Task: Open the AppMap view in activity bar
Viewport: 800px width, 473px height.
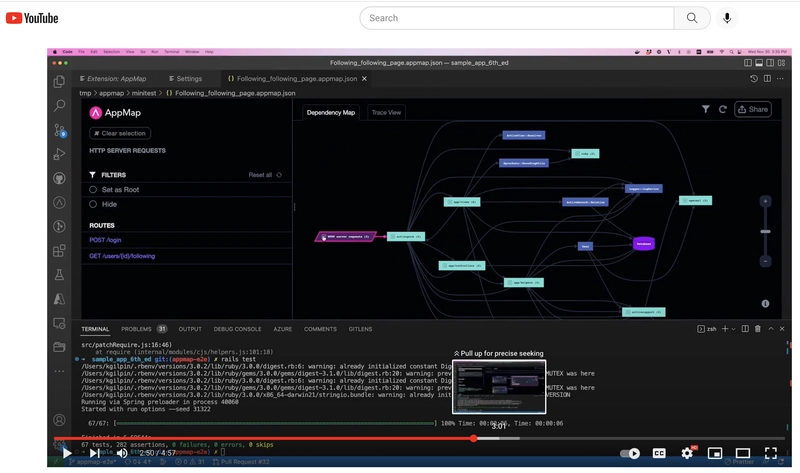Action: pyautogui.click(x=59, y=203)
